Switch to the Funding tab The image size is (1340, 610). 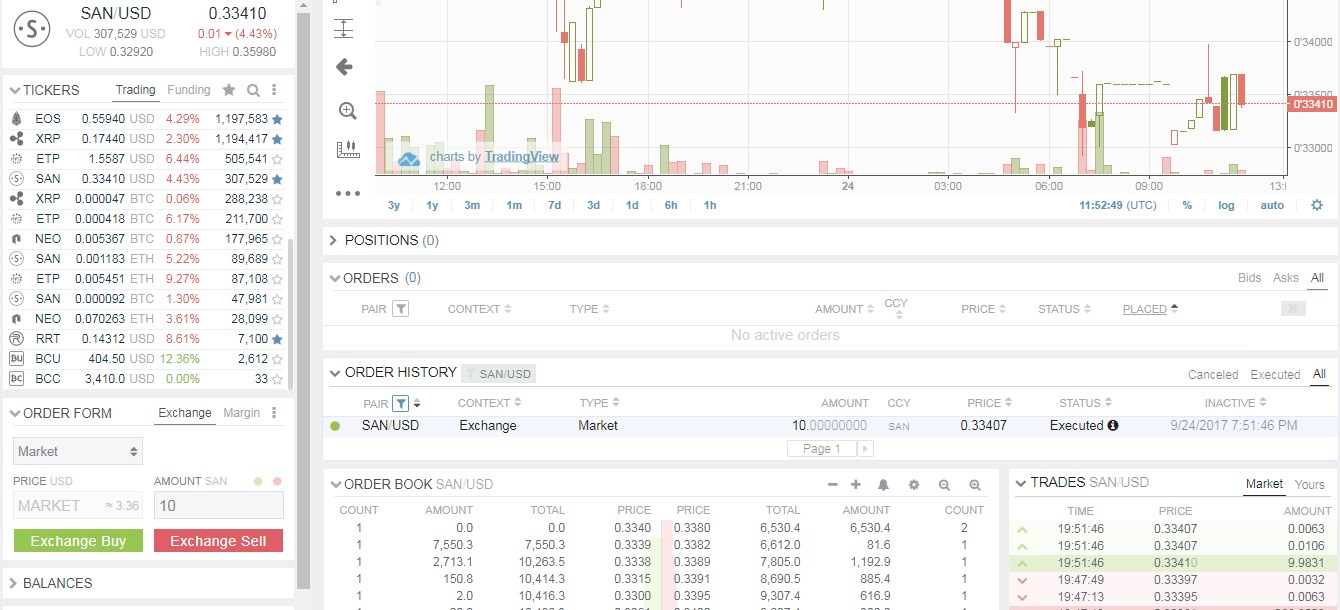tap(188, 90)
